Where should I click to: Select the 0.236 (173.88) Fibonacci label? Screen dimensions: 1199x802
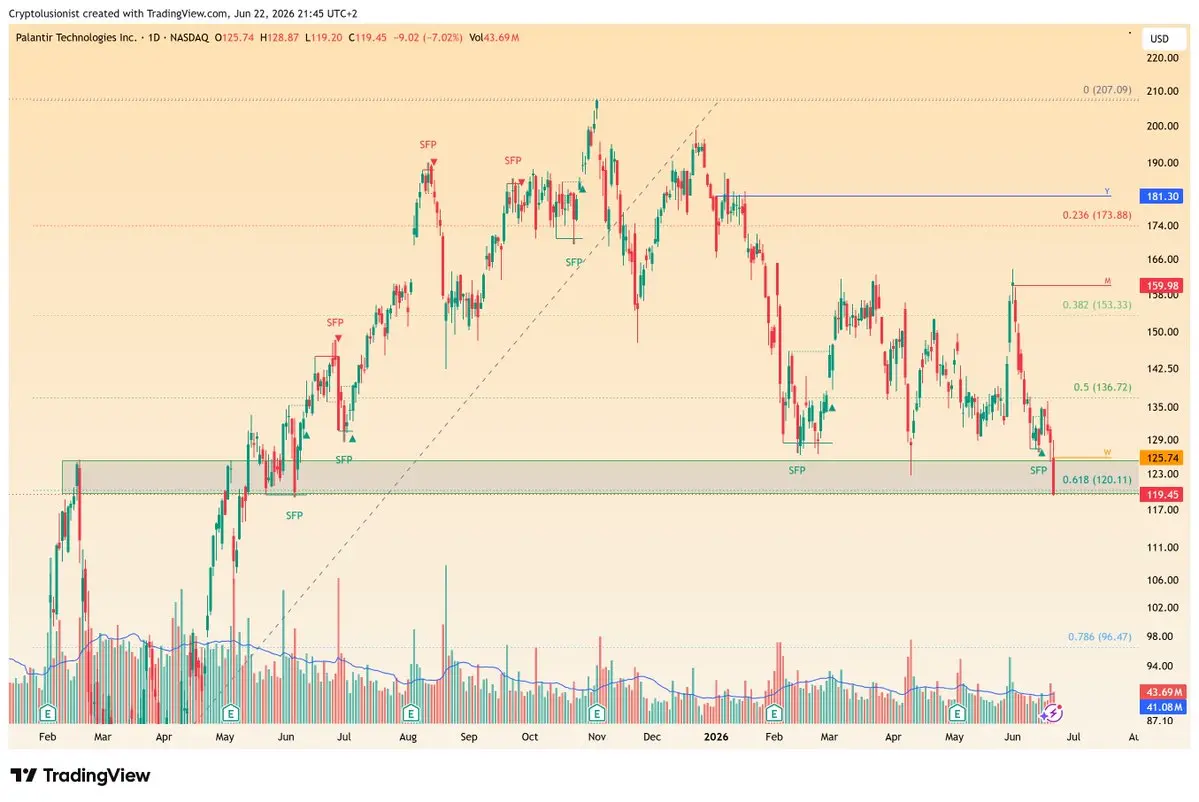click(x=1097, y=215)
